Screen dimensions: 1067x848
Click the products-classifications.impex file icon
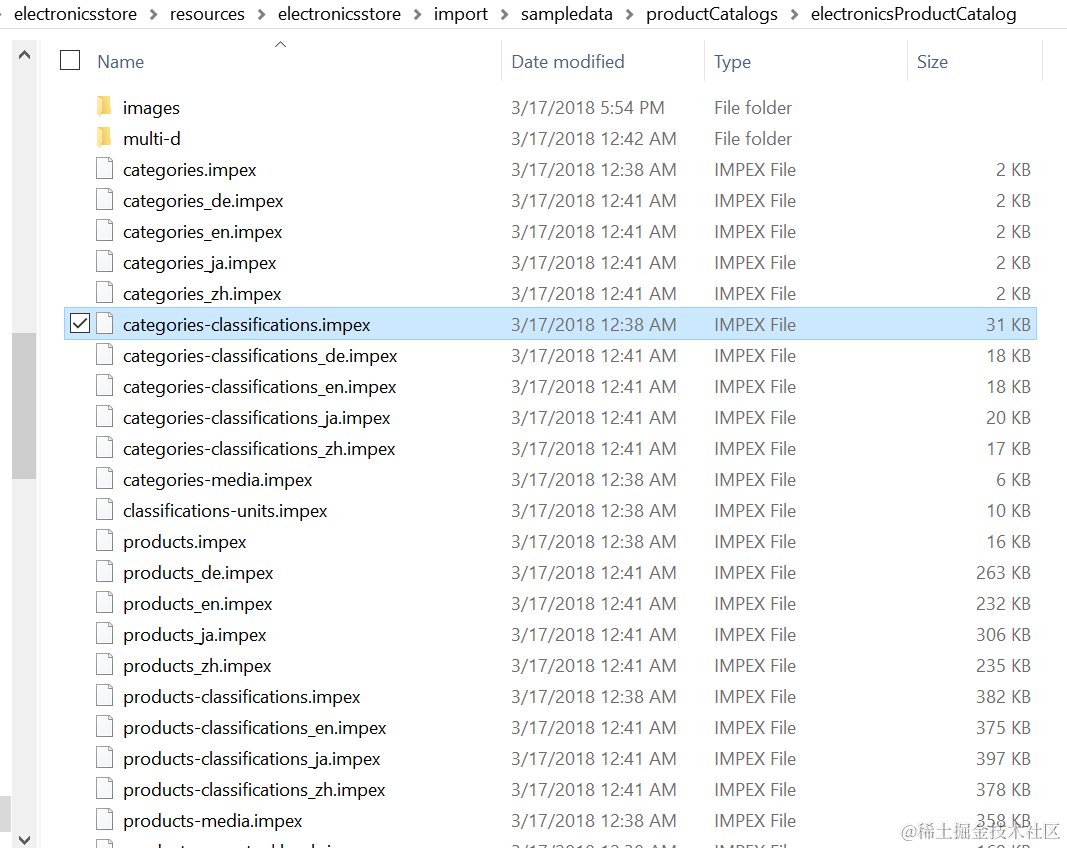coord(104,695)
